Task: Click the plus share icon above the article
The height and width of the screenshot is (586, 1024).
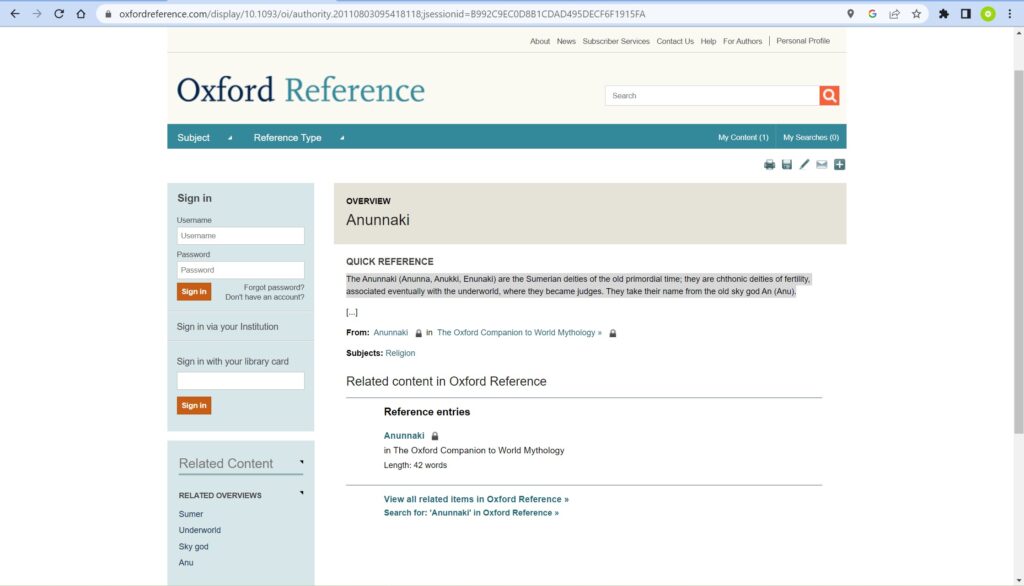Action: 840,165
